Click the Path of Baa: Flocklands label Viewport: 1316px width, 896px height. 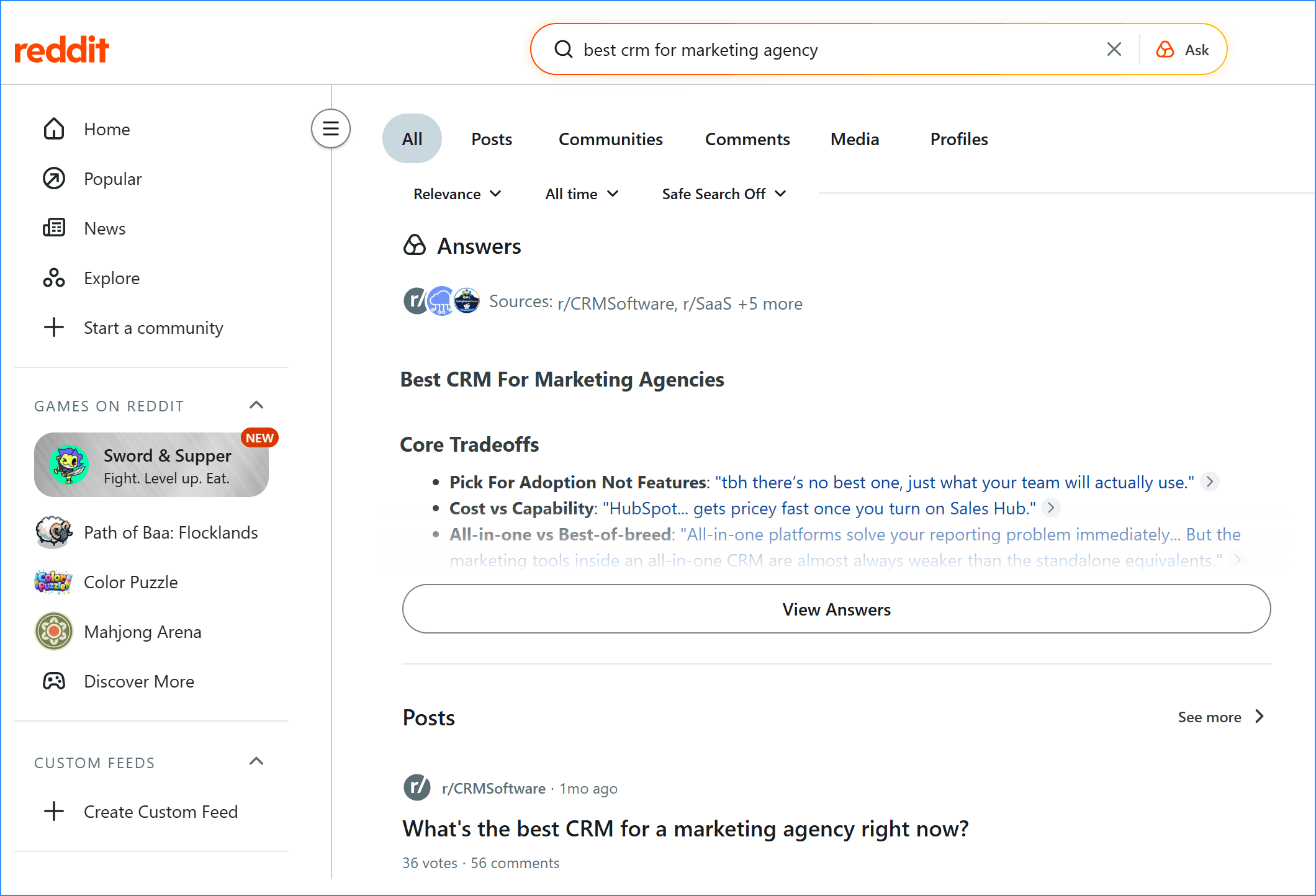pyautogui.click(x=171, y=532)
